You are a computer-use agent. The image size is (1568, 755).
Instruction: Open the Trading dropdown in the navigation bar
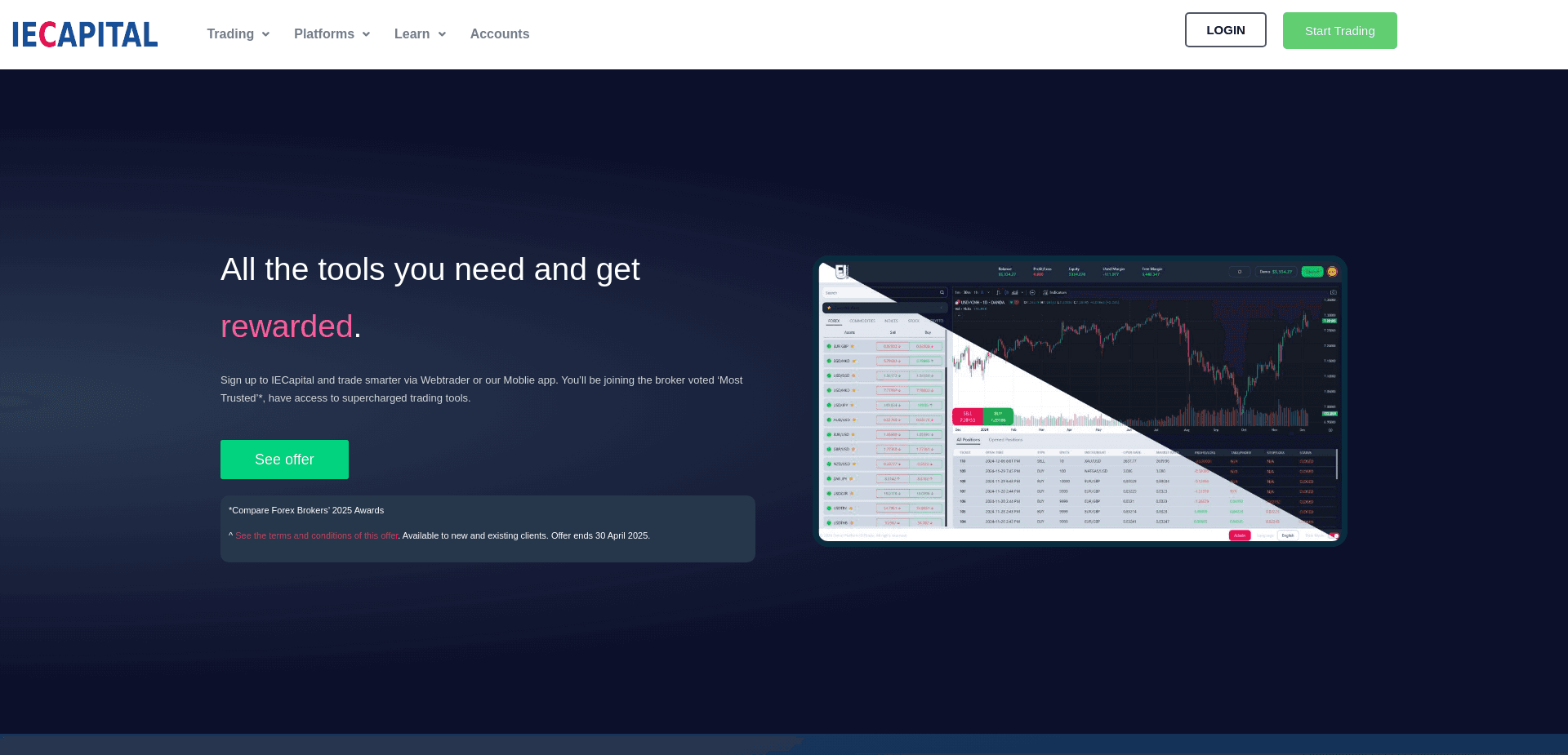(229, 34)
